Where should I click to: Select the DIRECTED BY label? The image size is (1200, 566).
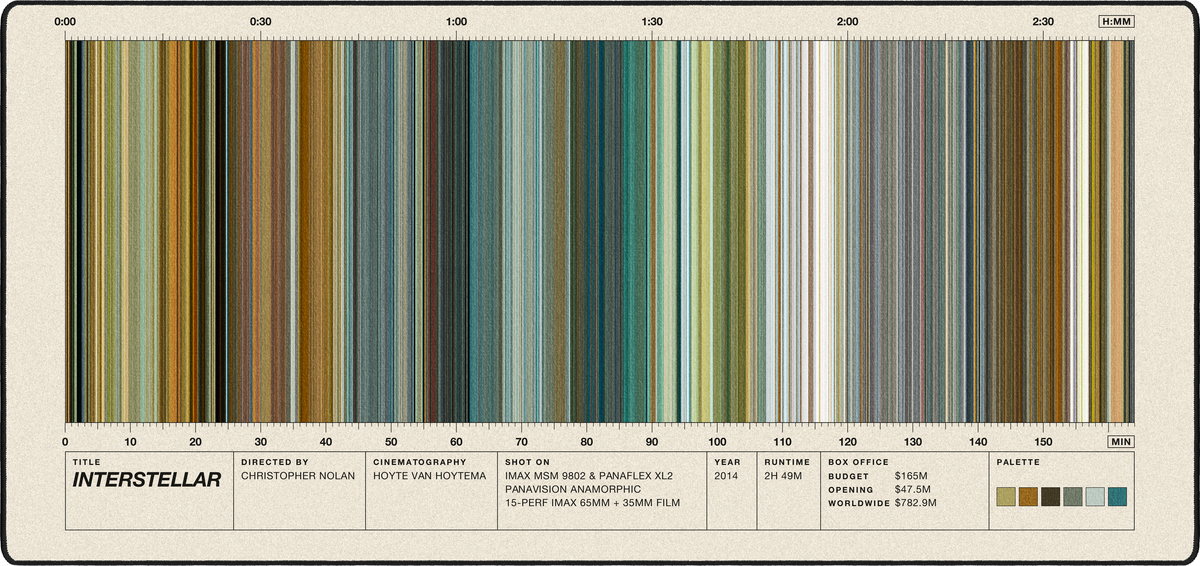275,462
